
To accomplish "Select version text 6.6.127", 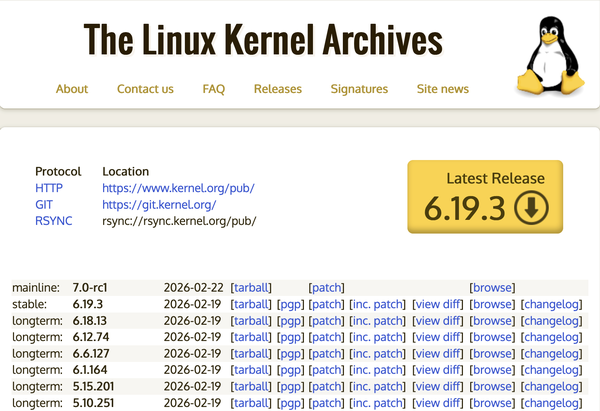I will pos(91,354).
